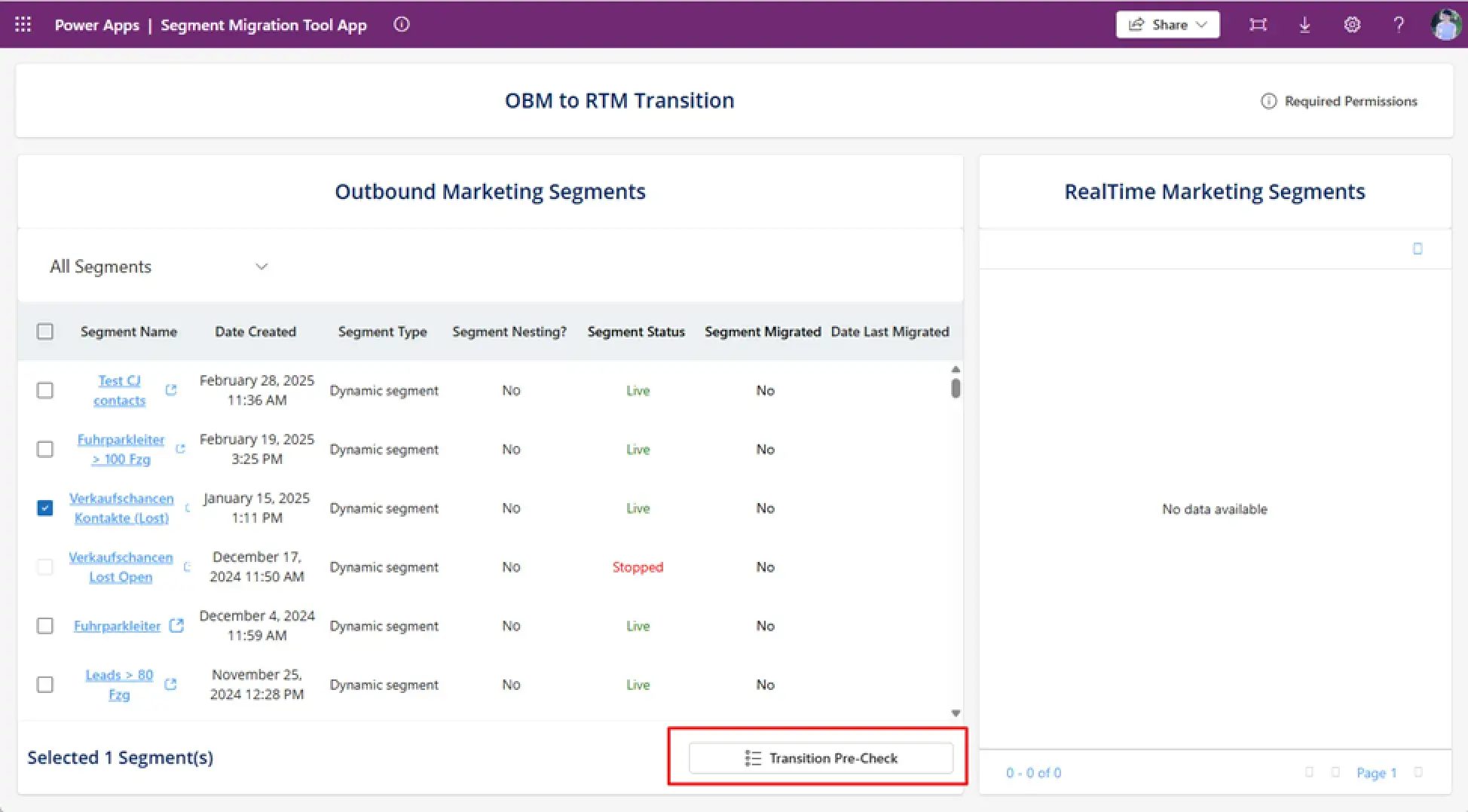Sort by Segment Name column header
The height and width of the screenshot is (812, 1468).
tap(129, 331)
